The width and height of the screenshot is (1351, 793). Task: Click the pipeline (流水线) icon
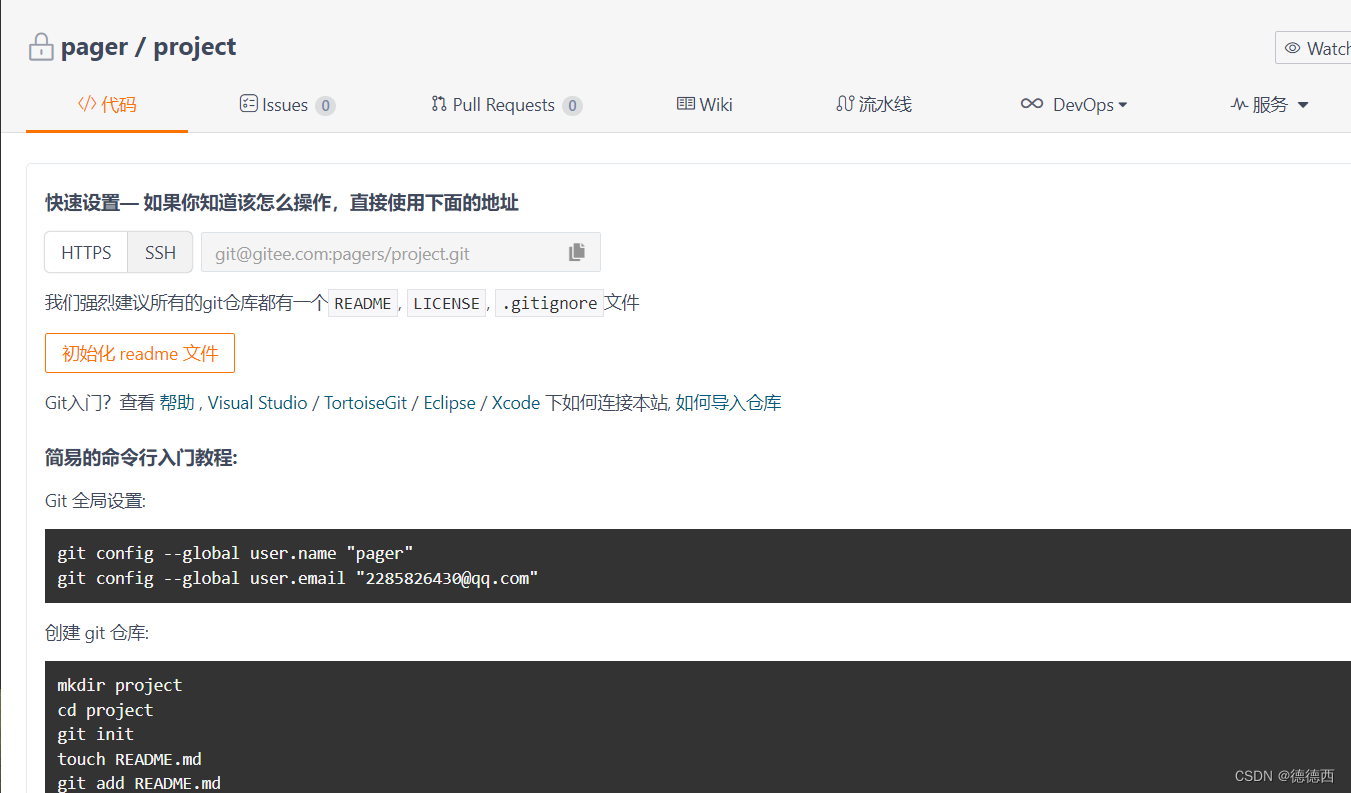(x=845, y=104)
